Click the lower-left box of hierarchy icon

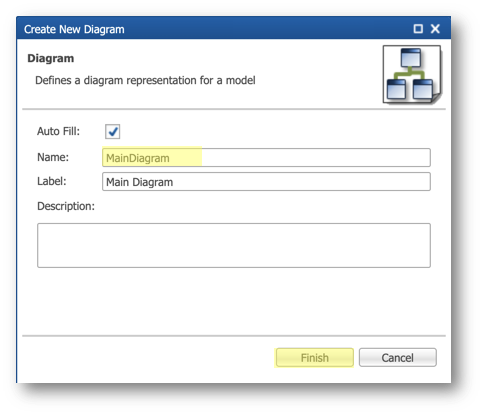click(x=396, y=89)
